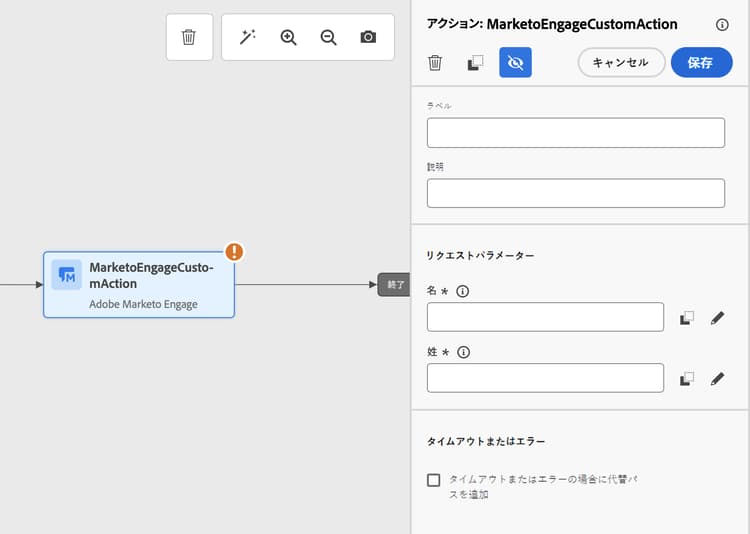750x534 pixels.
Task: Click the ラベル input field
Action: [575, 133]
